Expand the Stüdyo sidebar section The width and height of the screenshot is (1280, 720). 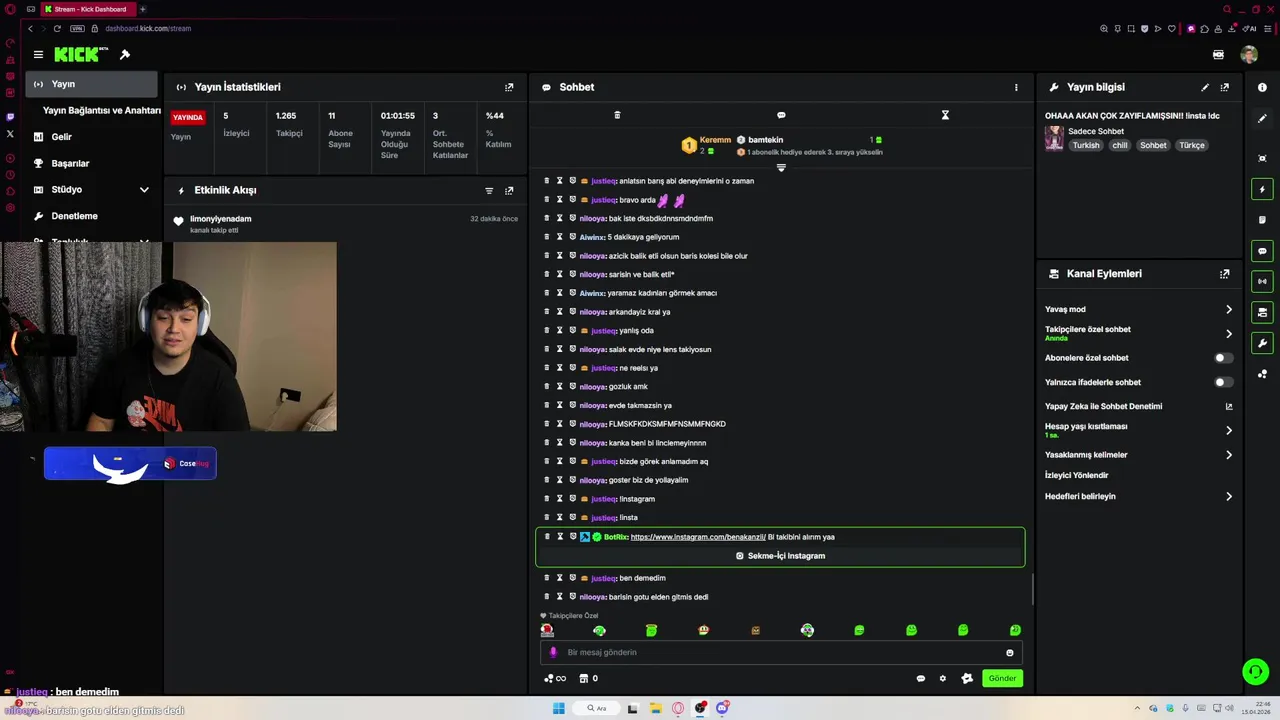tap(144, 190)
